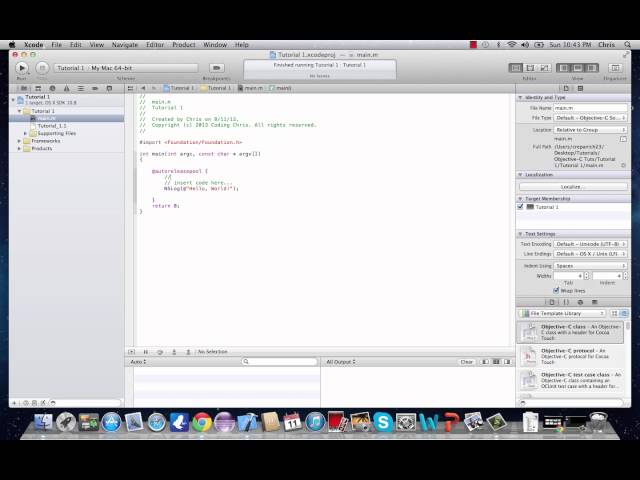Viewport: 640px width, 480px height.
Task: Select the Objective-C protocol template
Action: [570, 356]
